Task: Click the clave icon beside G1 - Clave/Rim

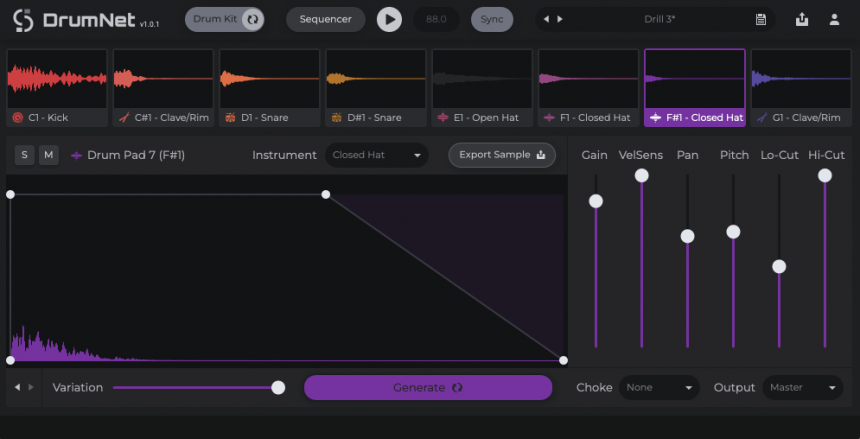Action: pos(762,117)
